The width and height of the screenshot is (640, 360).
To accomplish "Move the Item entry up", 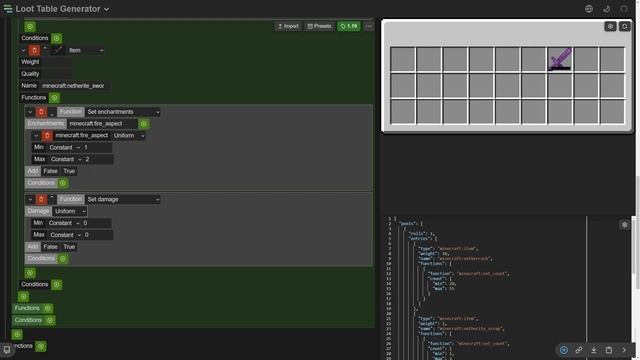I will 45,49.
